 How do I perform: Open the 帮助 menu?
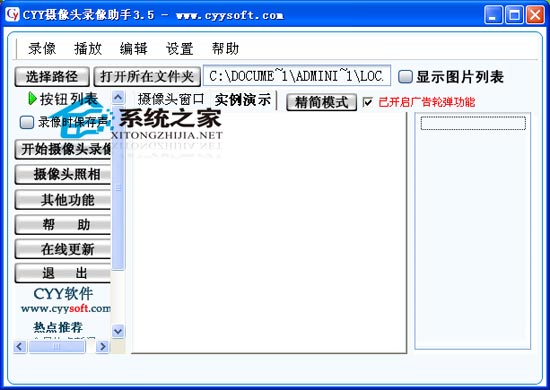coord(225,48)
